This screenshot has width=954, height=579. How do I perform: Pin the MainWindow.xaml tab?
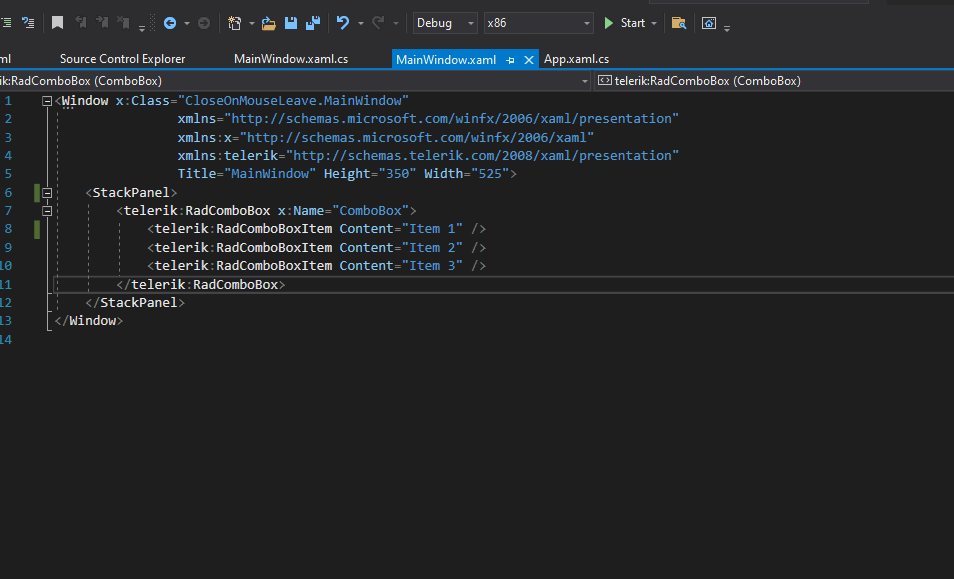pyautogui.click(x=510, y=60)
